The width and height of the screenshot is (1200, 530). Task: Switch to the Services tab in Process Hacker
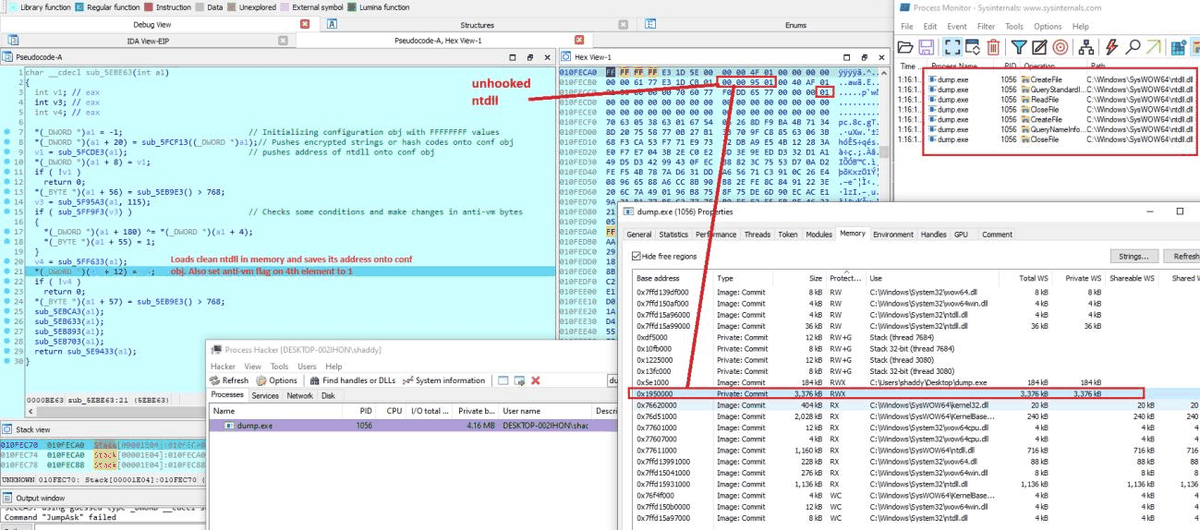[265, 395]
